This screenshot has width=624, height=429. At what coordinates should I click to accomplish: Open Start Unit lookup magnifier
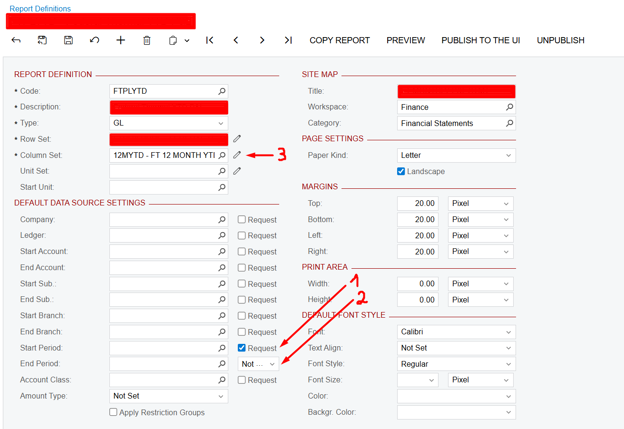(222, 187)
